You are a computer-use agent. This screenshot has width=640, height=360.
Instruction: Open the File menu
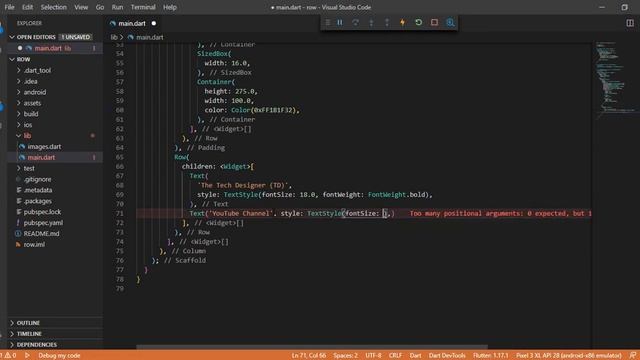click(9, 7)
